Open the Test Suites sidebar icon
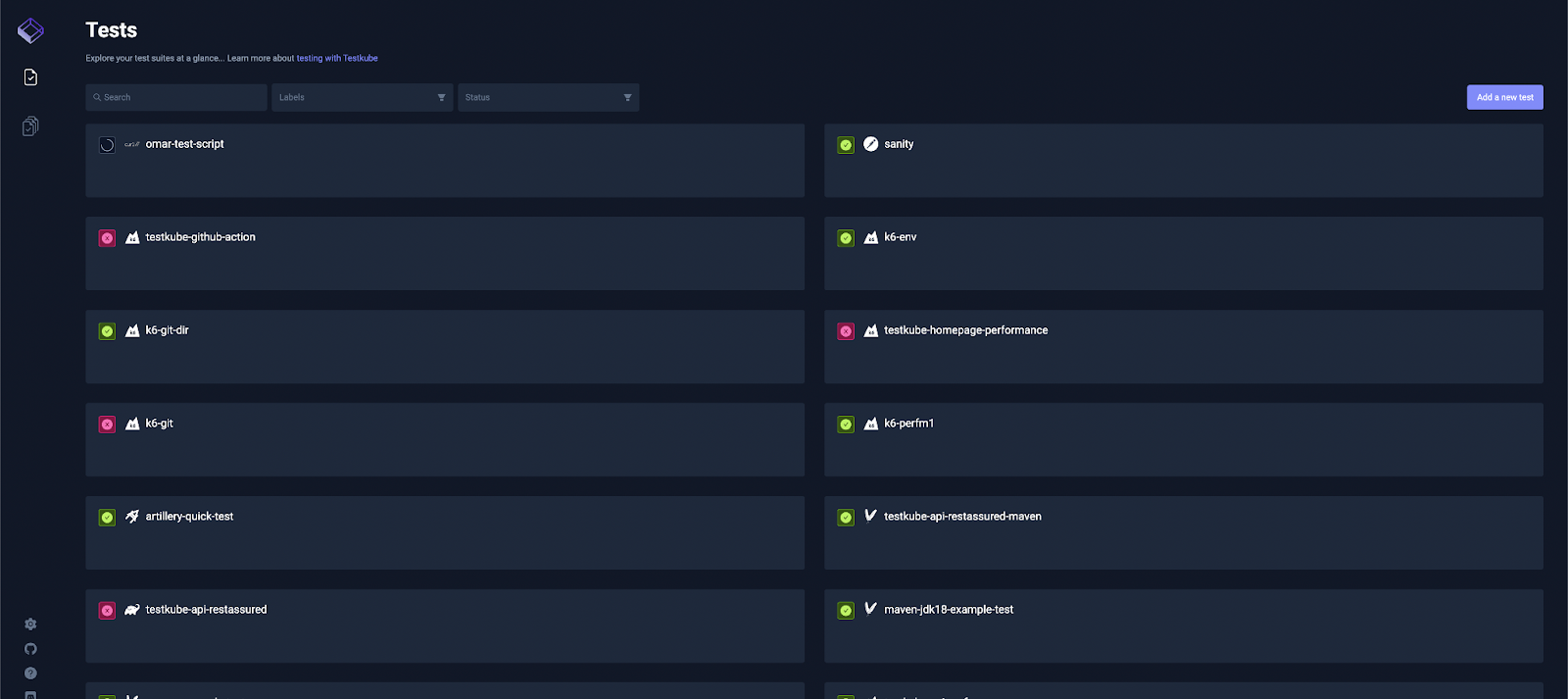 [30, 125]
